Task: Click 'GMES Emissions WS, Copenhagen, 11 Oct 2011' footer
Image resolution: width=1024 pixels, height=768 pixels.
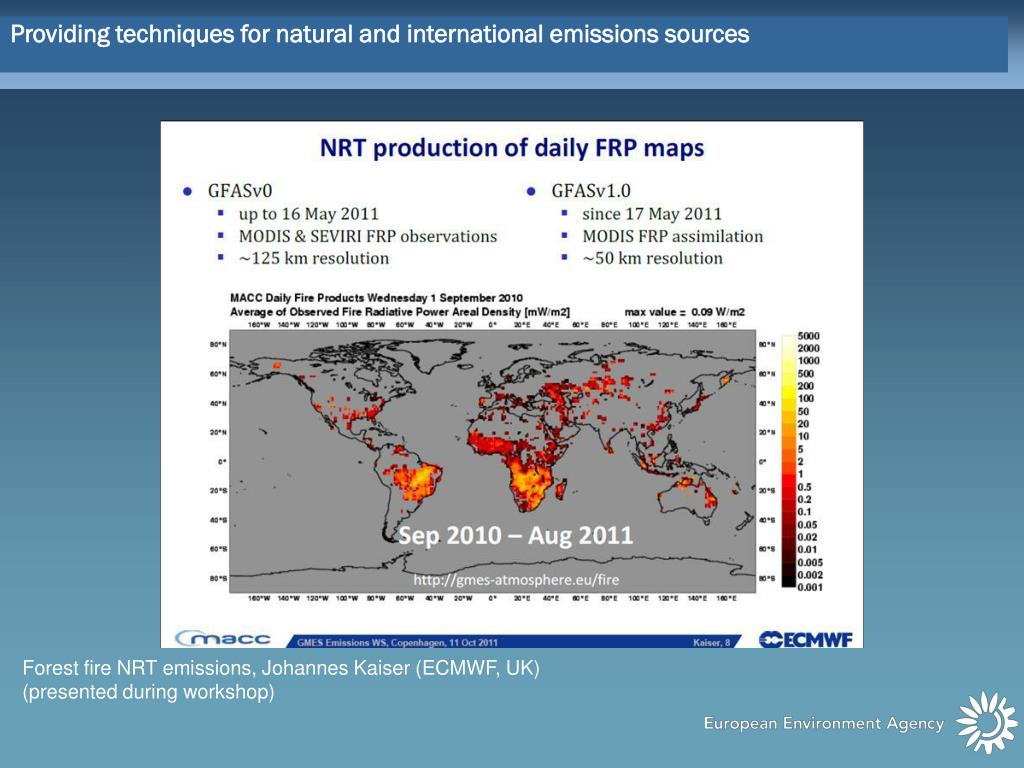Action: coord(397,643)
